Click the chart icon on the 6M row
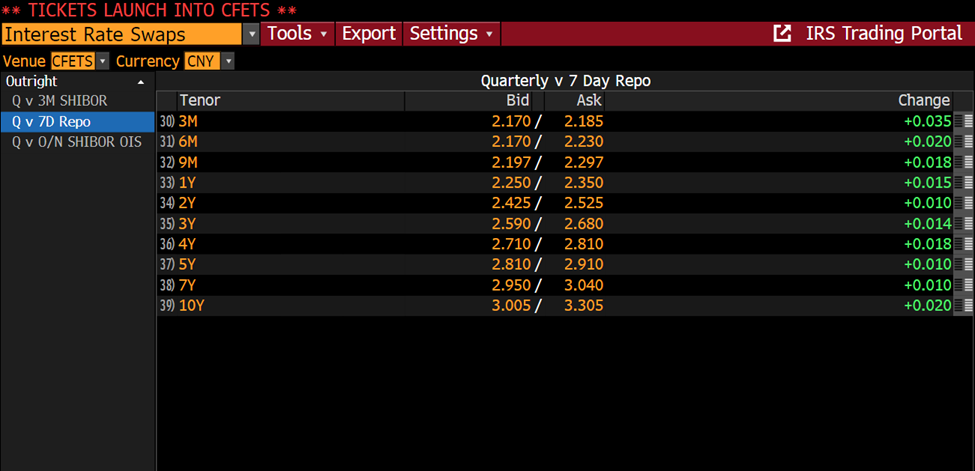Image resolution: width=975 pixels, height=471 pixels. (963, 142)
